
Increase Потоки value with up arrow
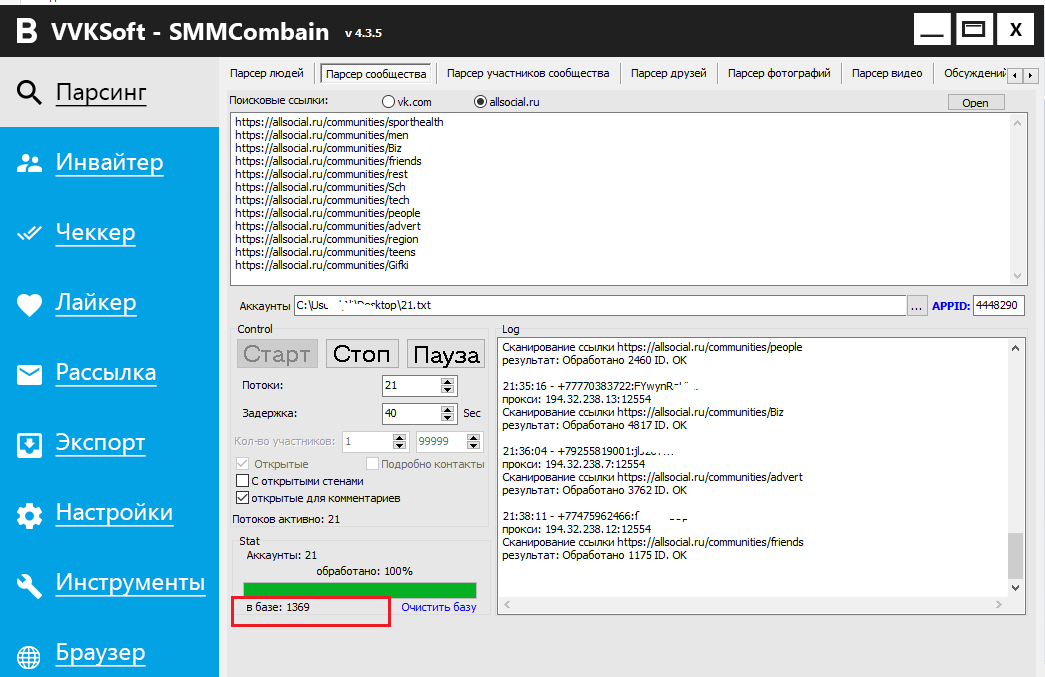click(x=447, y=381)
